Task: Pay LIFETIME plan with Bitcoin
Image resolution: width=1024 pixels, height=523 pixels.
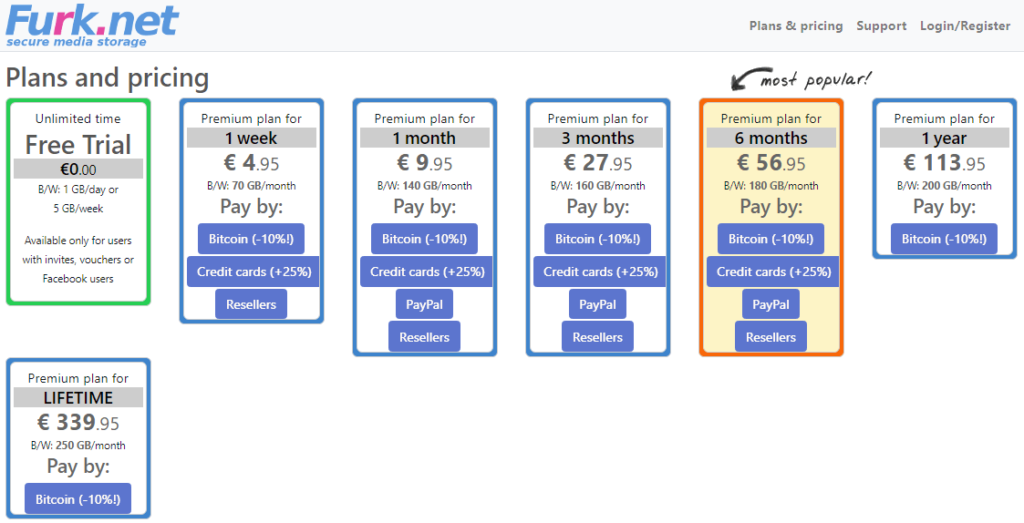Action: [78, 499]
